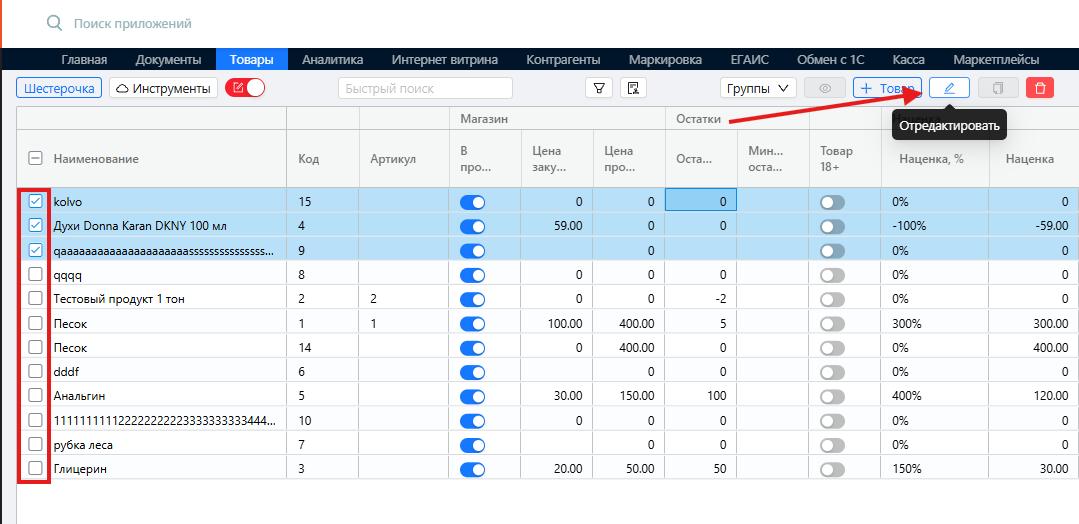Open the filter funnel icon
Image resolution: width=1079 pixels, height=524 pixels.
tap(599, 88)
